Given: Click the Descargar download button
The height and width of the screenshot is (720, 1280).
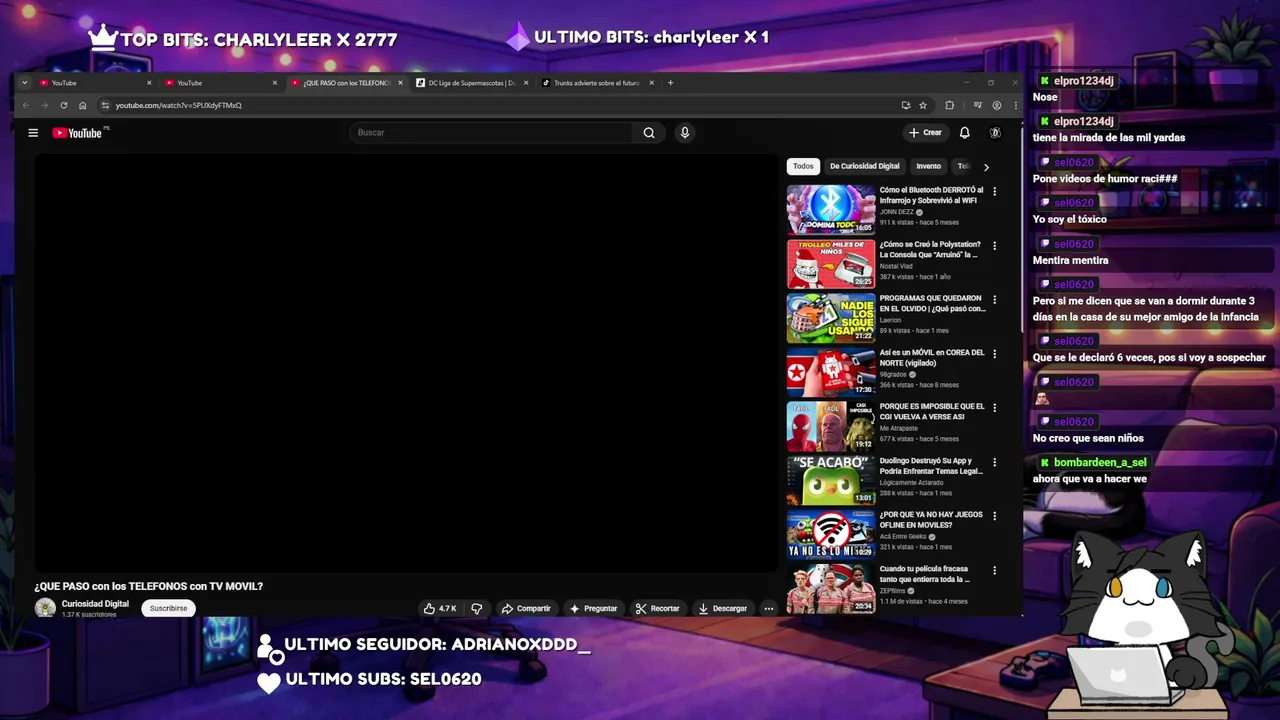Looking at the screenshot, I should pyautogui.click(x=722, y=608).
